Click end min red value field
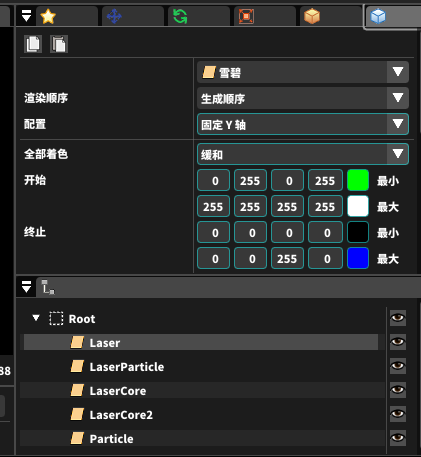Viewport: 421px width, 457px height. coord(214,232)
